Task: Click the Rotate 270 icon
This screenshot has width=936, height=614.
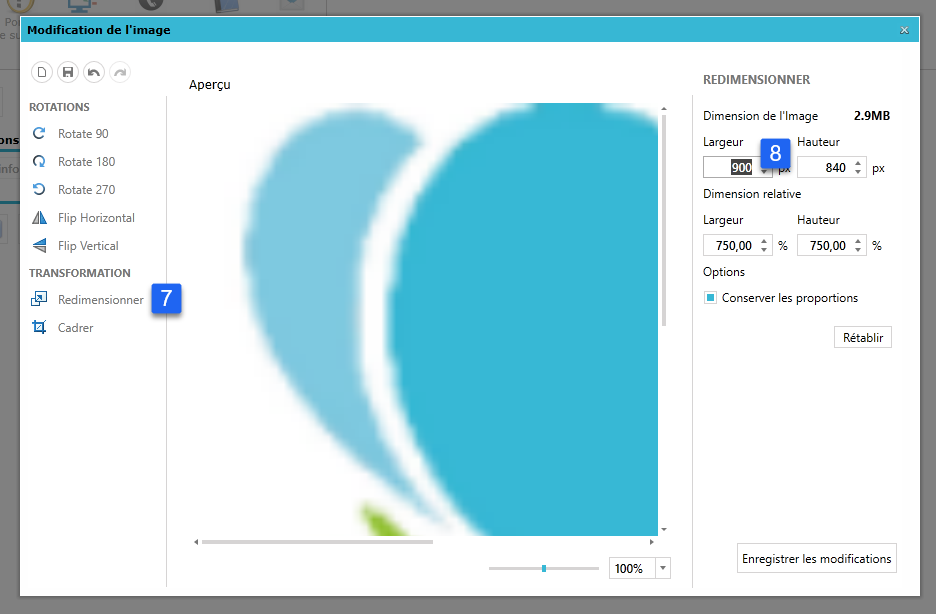Action: (x=39, y=190)
